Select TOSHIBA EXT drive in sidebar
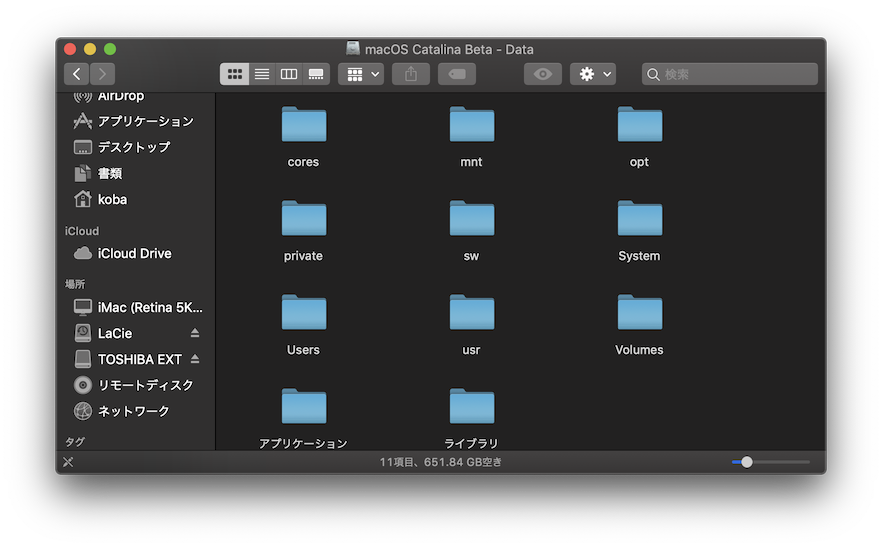Image resolution: width=882 pixels, height=548 pixels. point(128,359)
